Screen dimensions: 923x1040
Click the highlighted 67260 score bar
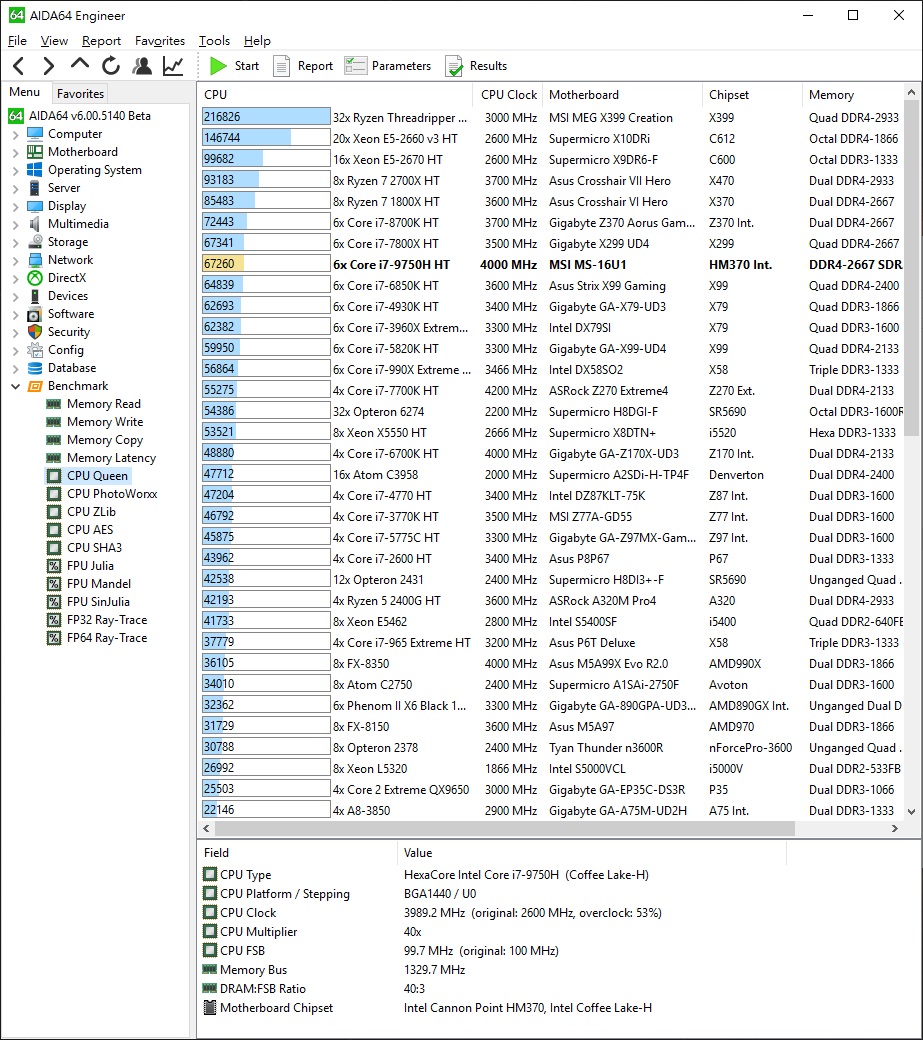click(266, 264)
